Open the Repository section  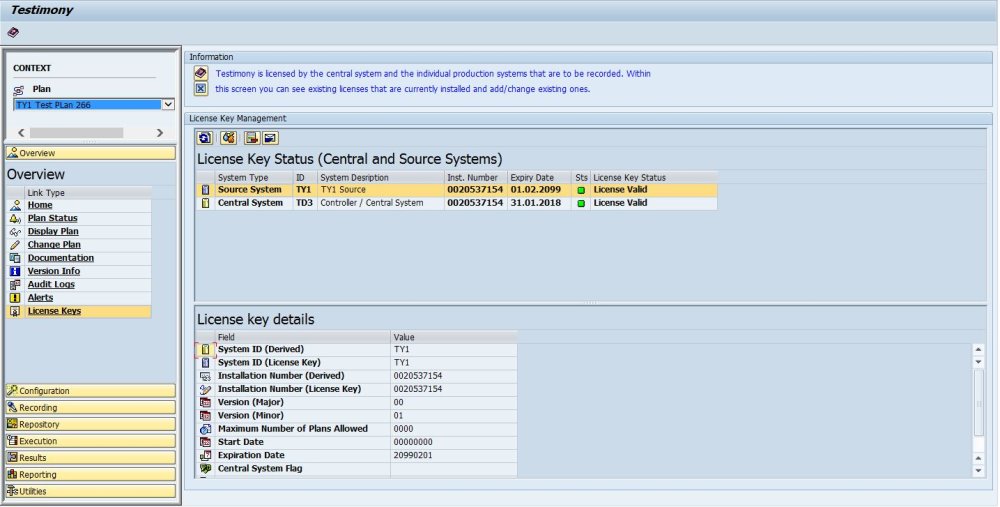91,424
